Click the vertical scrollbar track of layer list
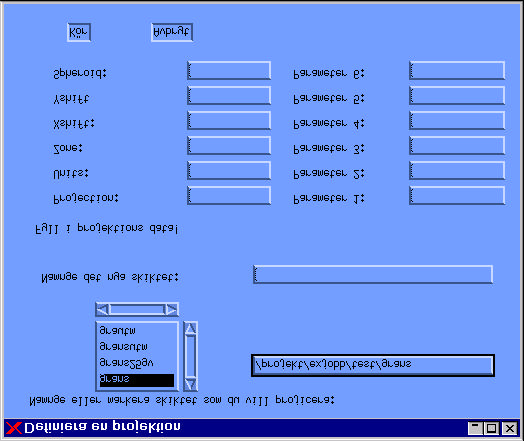Image resolution: width=524 pixels, height=441 pixels. pos(190,356)
